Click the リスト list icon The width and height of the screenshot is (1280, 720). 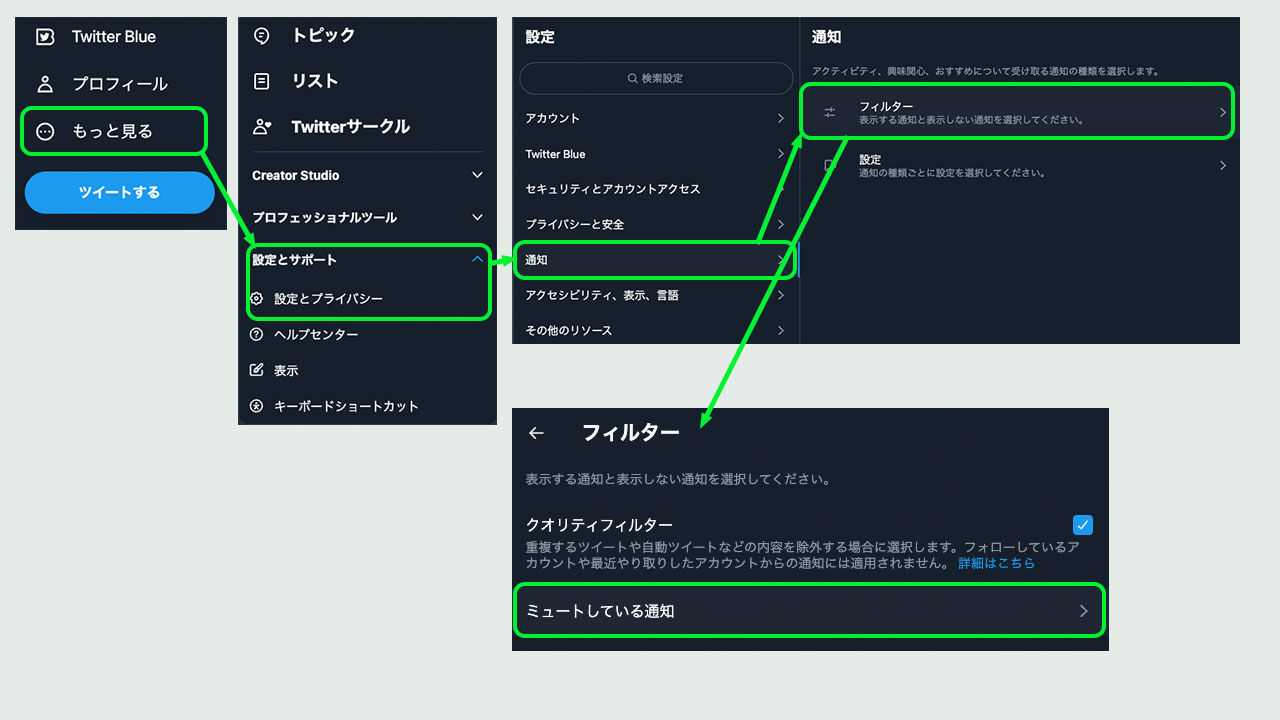(x=262, y=81)
